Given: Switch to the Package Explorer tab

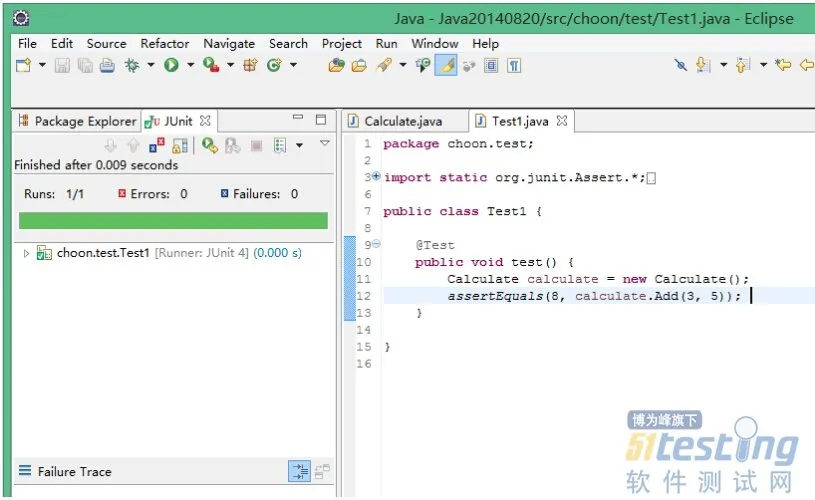Looking at the screenshot, I should coord(77,121).
